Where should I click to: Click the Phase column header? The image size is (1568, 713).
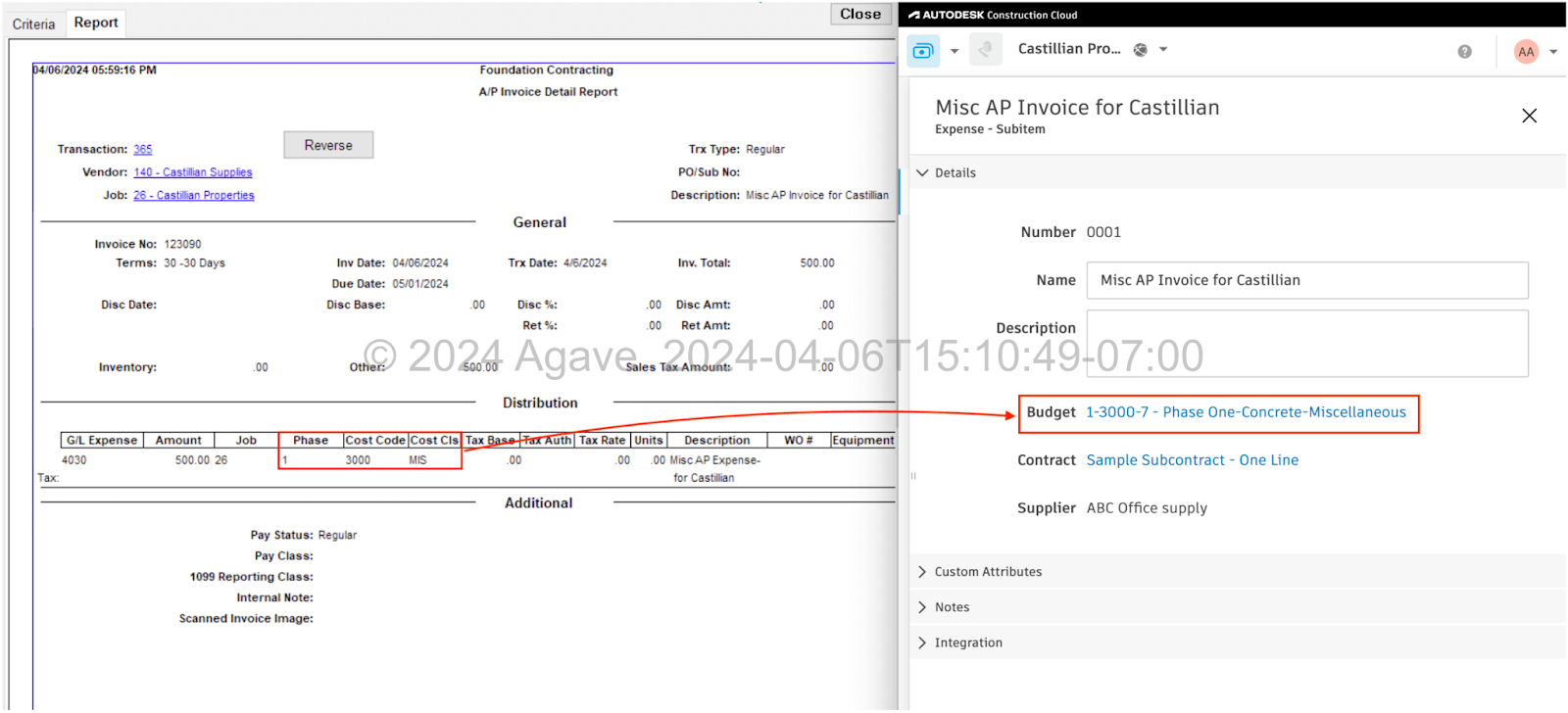[x=311, y=441]
